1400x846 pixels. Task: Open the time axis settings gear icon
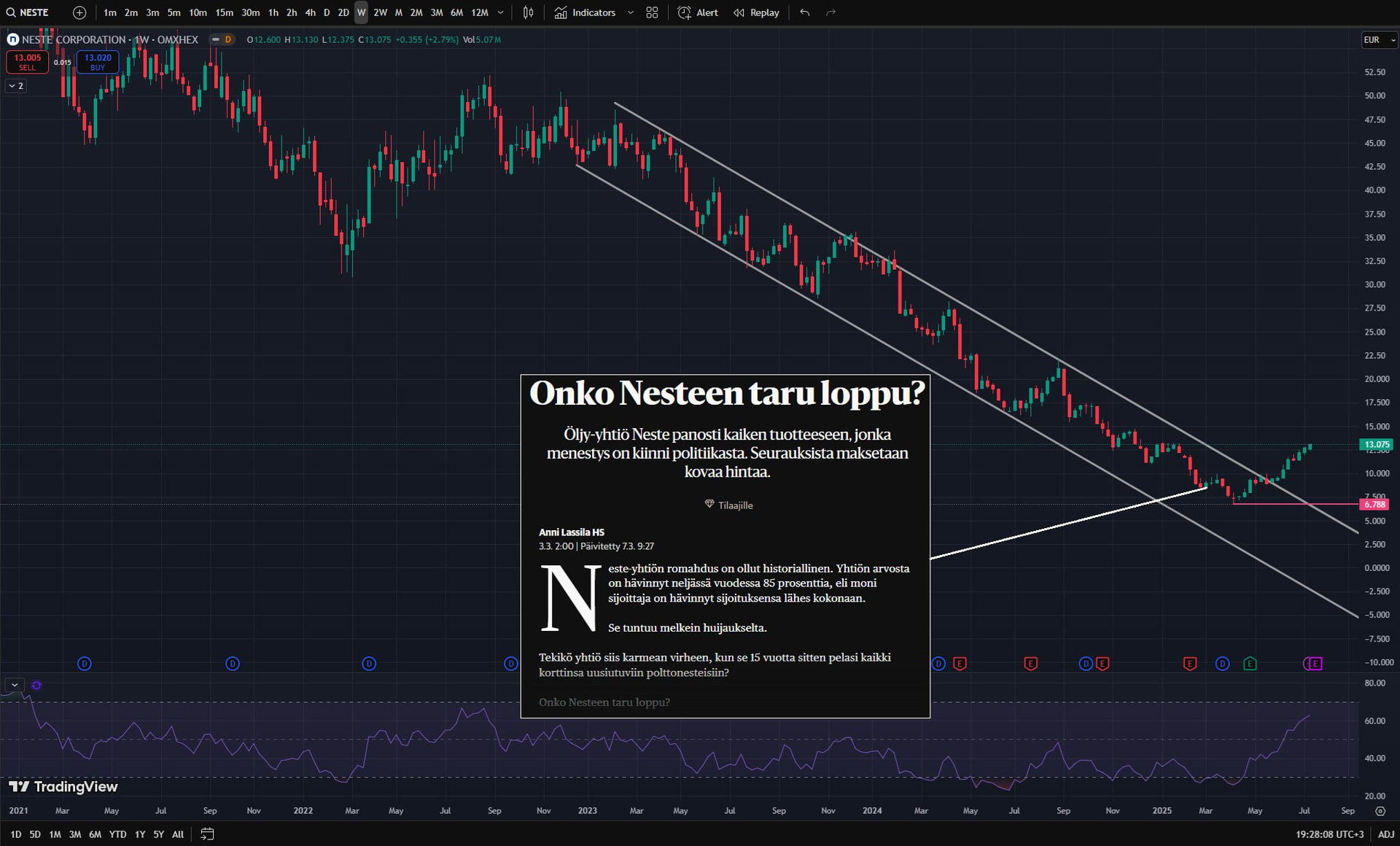[1380, 811]
